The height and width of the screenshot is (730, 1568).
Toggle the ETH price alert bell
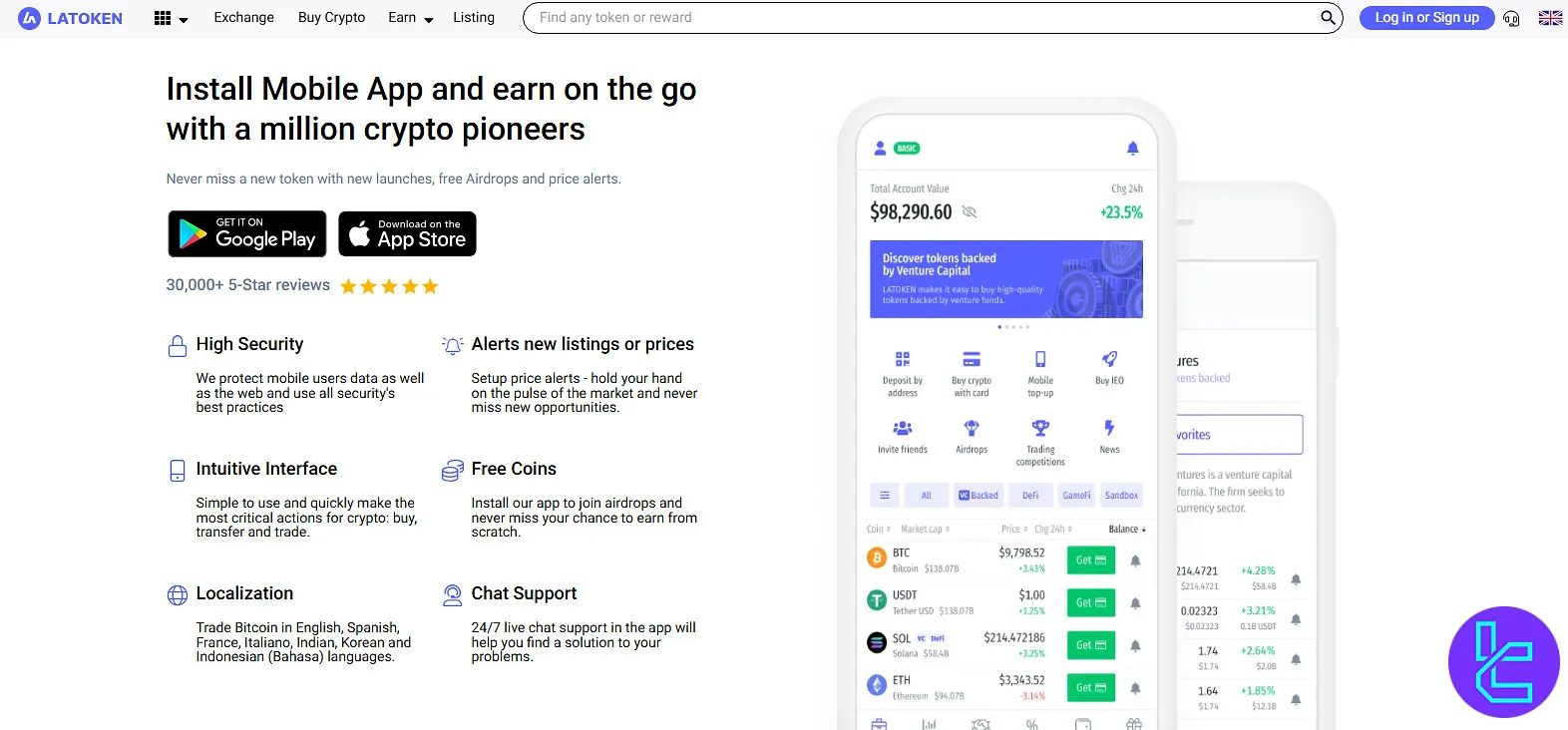click(x=1135, y=688)
